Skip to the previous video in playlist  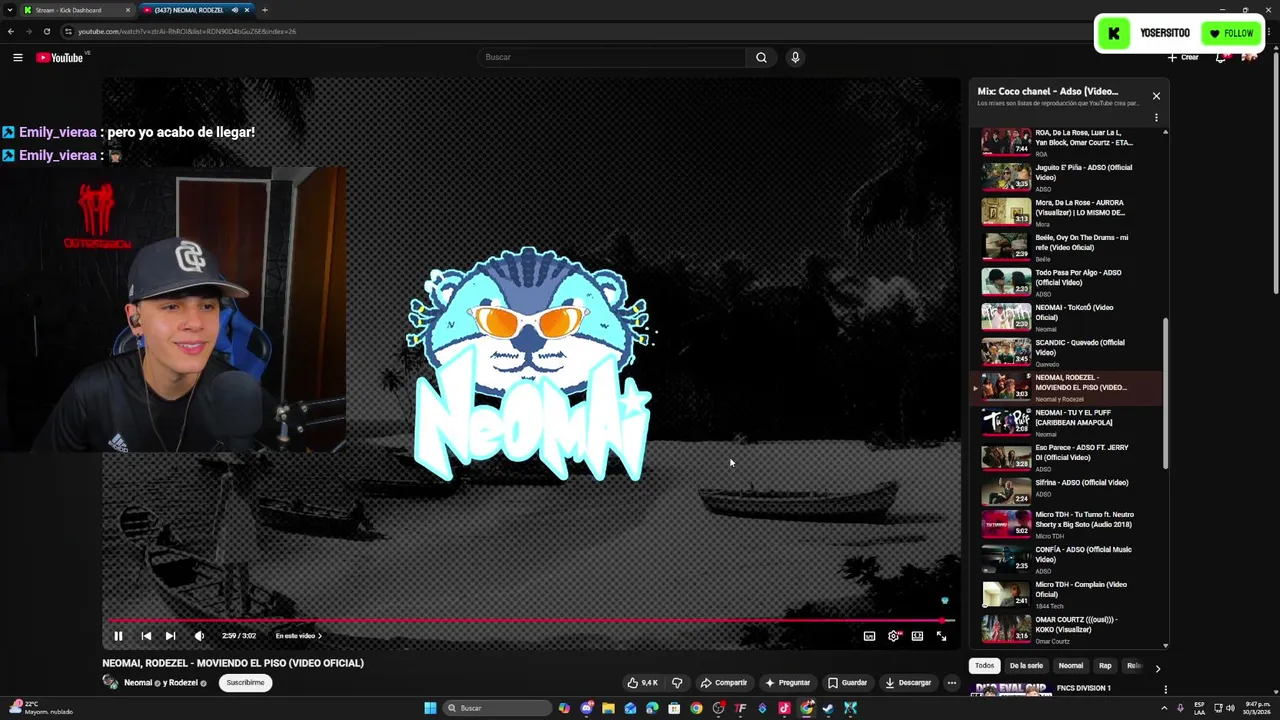146,636
